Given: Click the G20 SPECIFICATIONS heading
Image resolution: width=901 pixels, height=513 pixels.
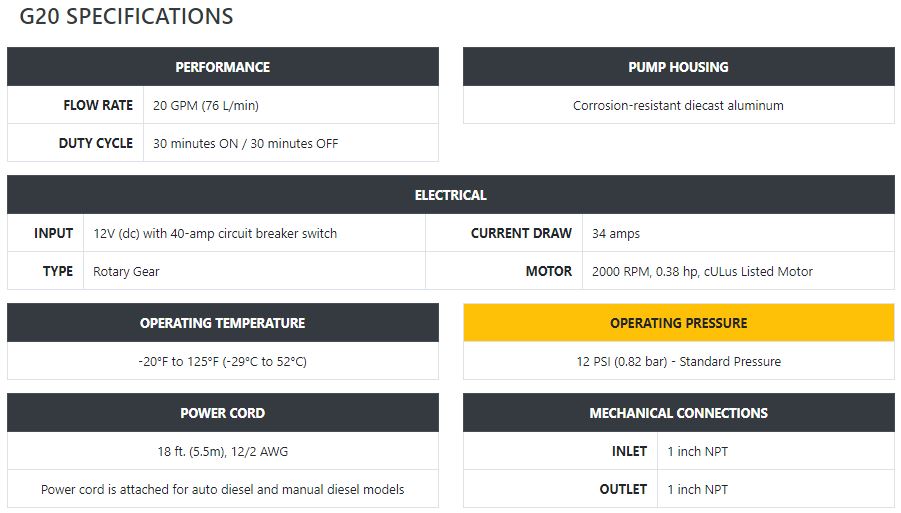Looking at the screenshot, I should coord(126,17).
